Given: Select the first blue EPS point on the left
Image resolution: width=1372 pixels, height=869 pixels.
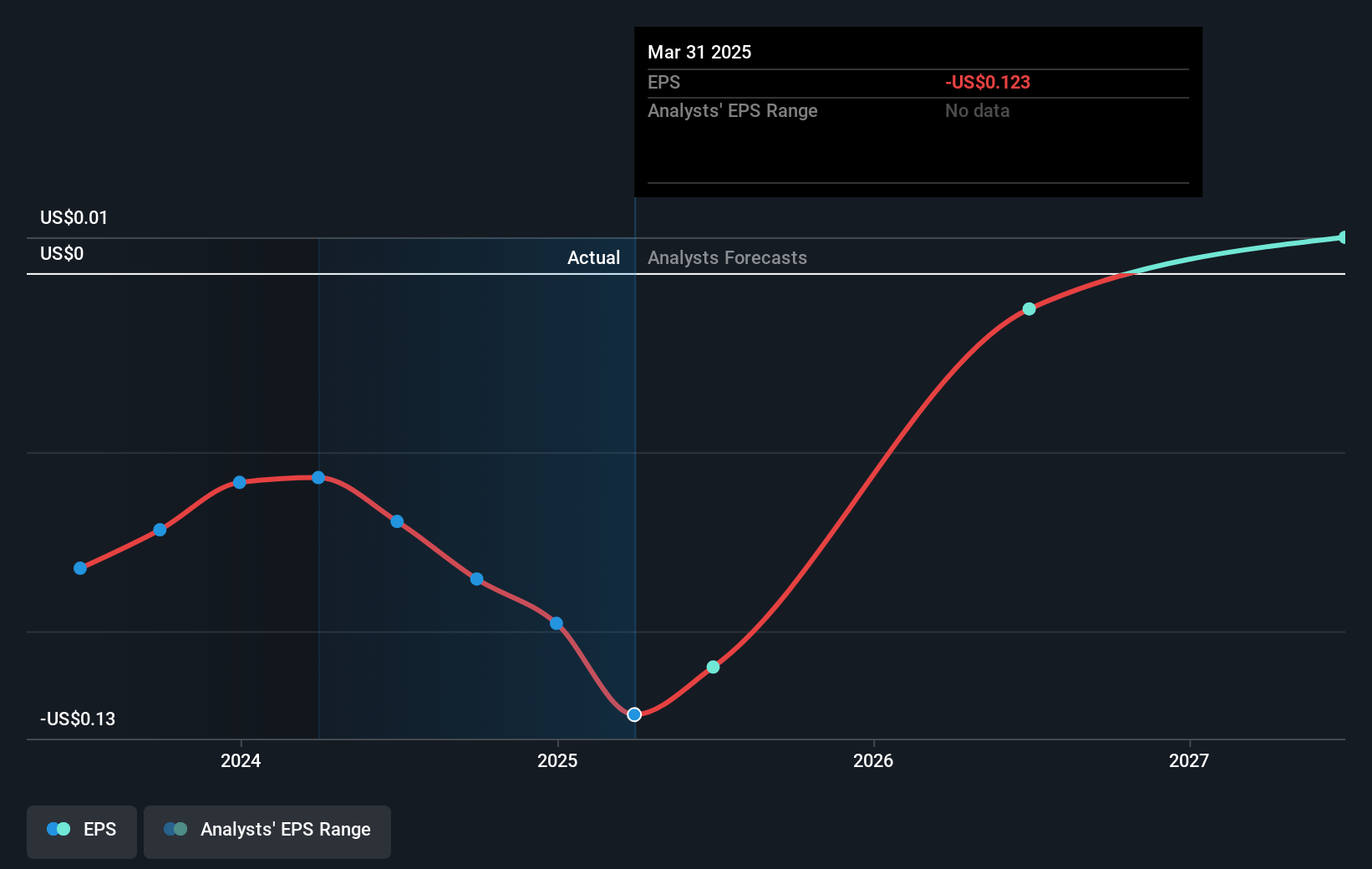Looking at the screenshot, I should [x=79, y=567].
